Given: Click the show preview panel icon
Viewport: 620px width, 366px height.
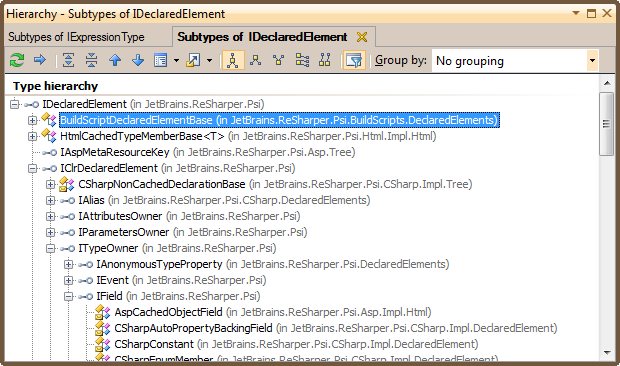Looking at the screenshot, I should (x=161, y=60).
